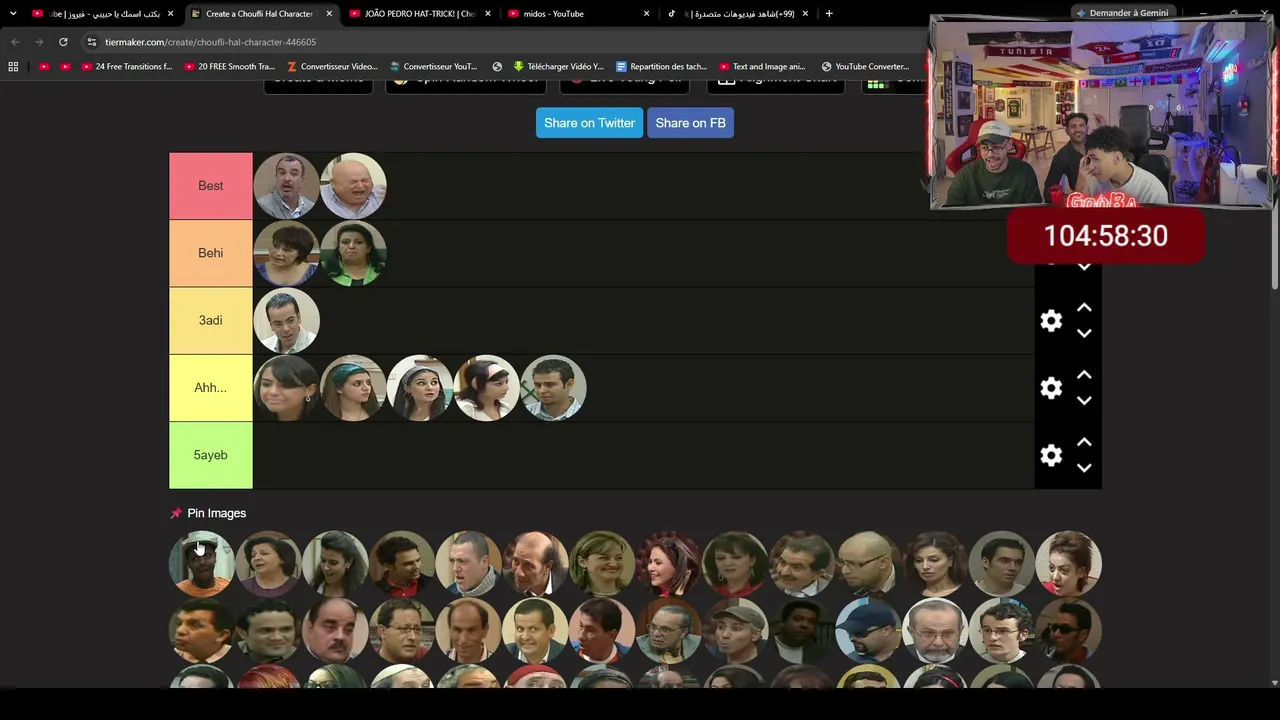Switch to Create a Choufli Hal Character tab
This screenshot has height=720, width=1280.
point(260,14)
